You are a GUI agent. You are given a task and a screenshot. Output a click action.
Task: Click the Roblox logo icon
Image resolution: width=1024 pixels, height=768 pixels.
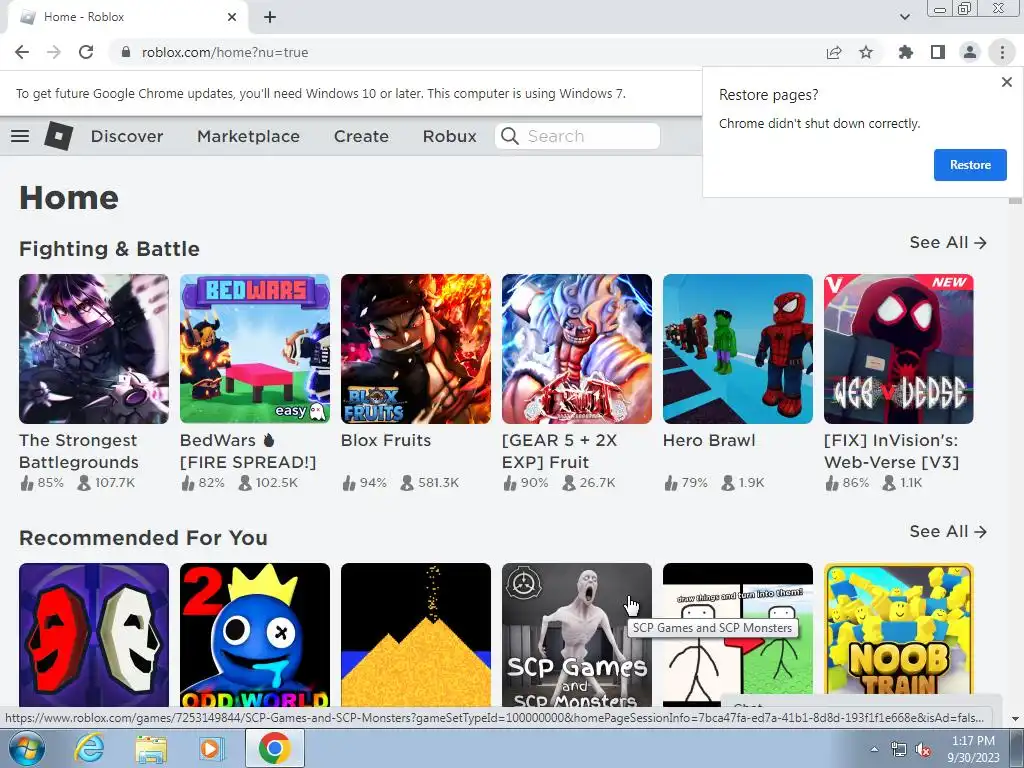click(58, 136)
